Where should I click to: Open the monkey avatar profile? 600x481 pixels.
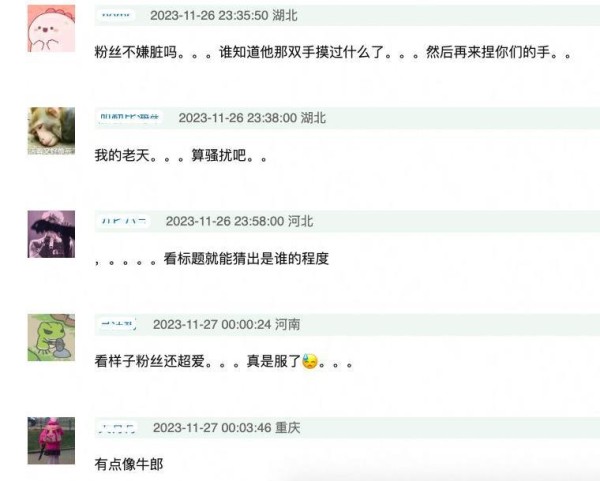[x=51, y=131]
